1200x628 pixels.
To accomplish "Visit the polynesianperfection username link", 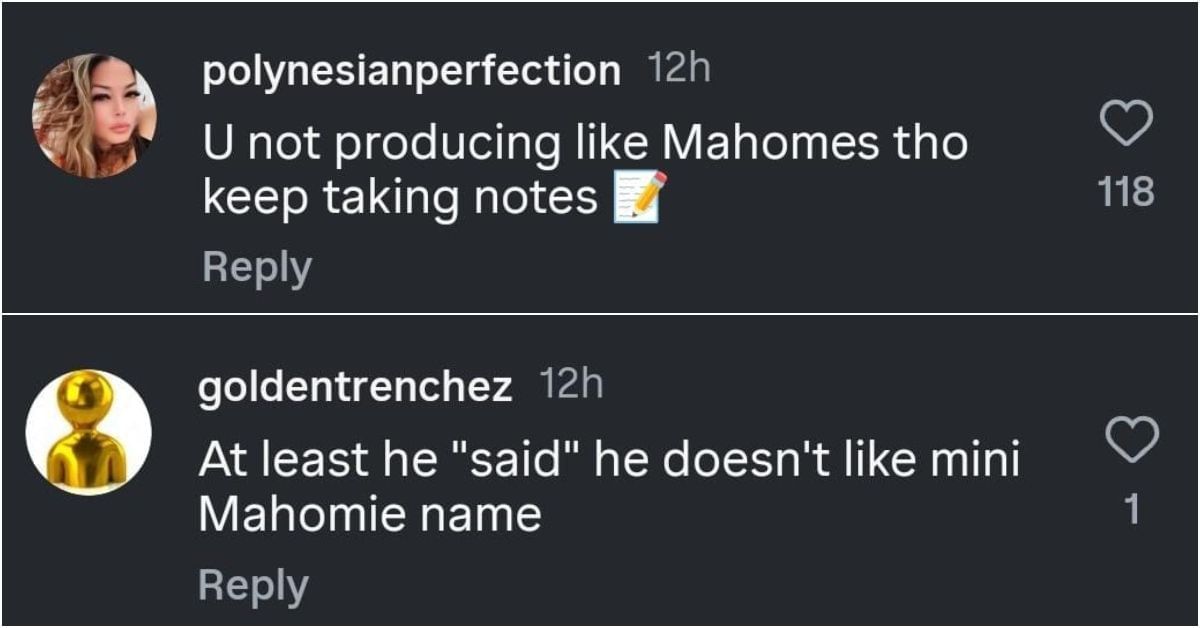I will 411,72.
